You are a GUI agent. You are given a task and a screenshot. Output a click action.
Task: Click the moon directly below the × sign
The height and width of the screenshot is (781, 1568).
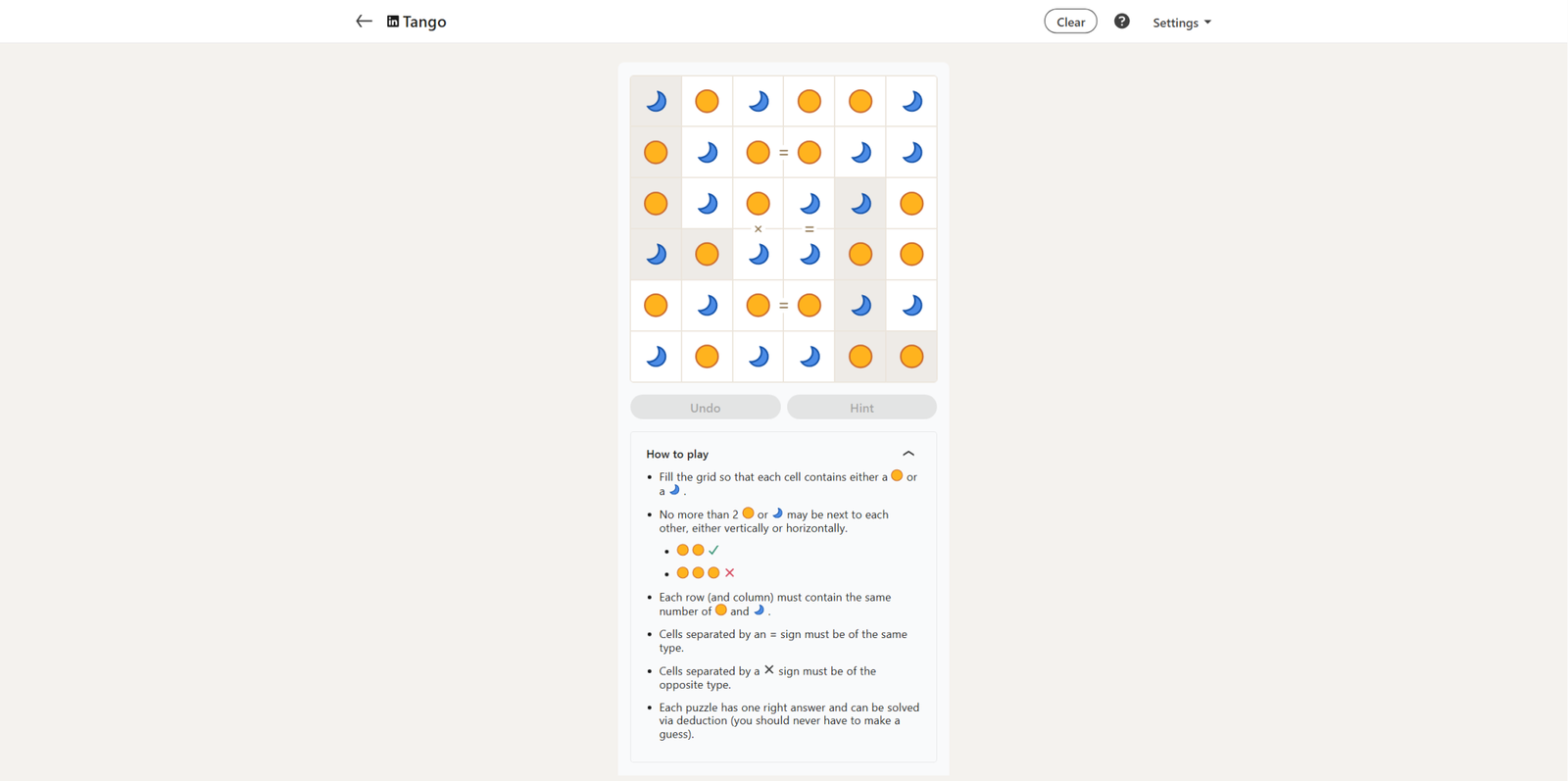pyautogui.click(x=758, y=255)
